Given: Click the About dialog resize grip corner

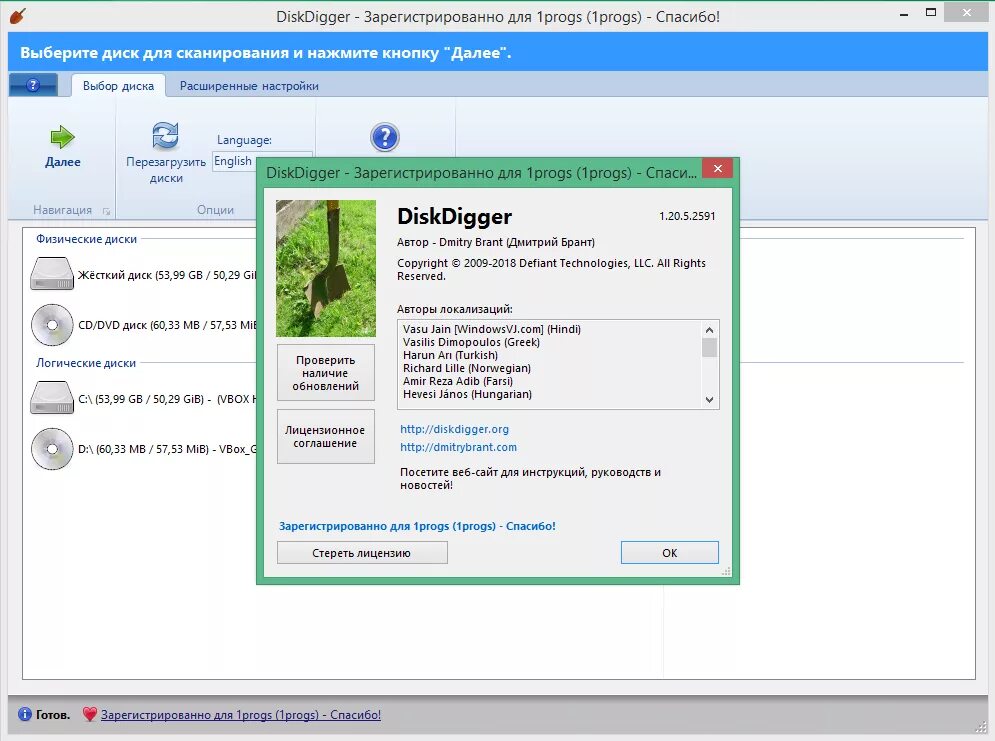Looking at the screenshot, I should pos(727,572).
